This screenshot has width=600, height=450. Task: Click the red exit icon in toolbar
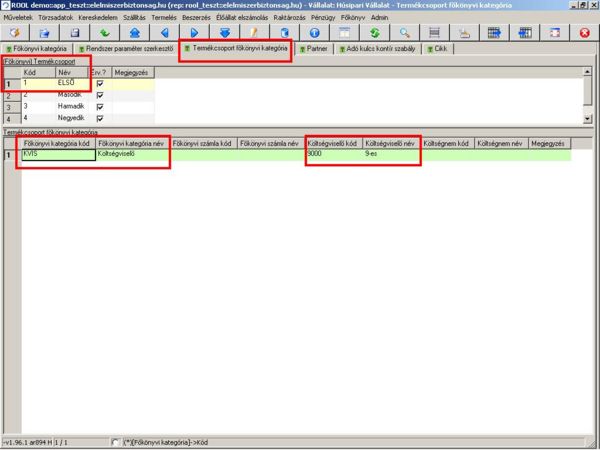pos(584,33)
